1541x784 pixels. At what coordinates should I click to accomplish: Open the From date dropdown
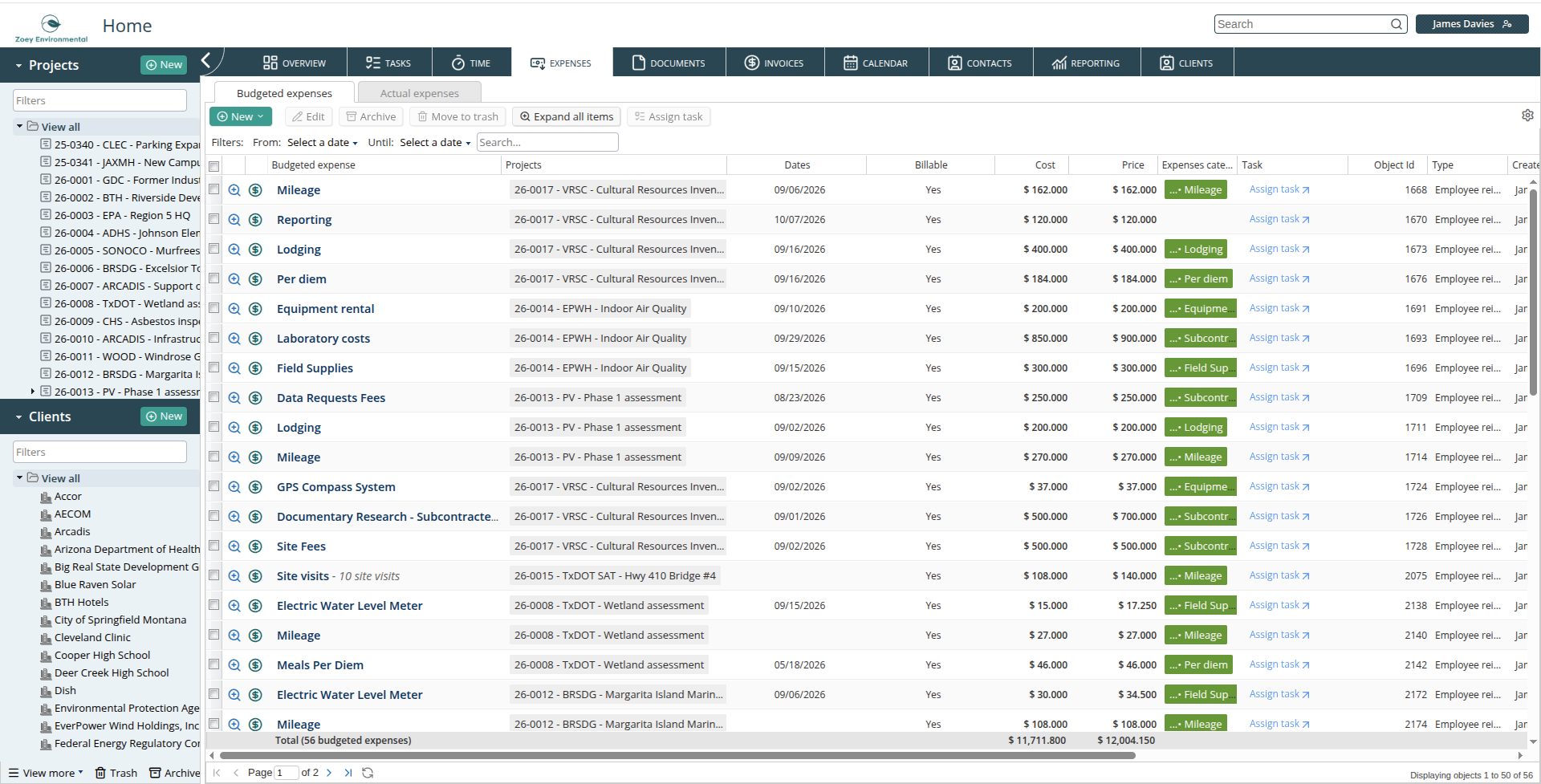[322, 142]
